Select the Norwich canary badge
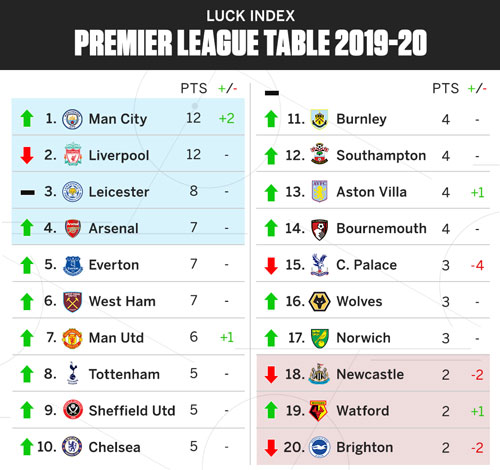Image resolution: width=500 pixels, height=470 pixels. 320,338
